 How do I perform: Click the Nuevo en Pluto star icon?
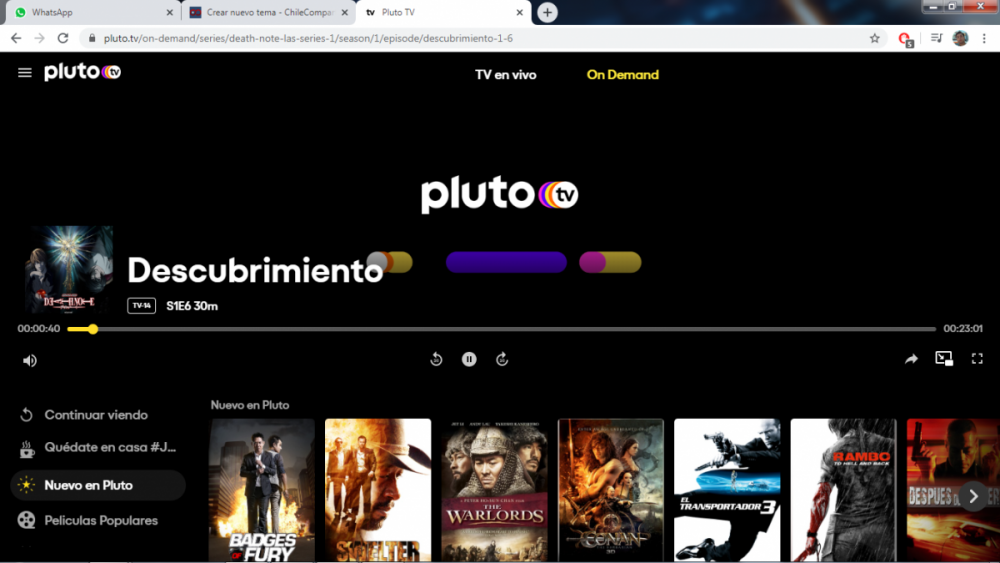point(26,485)
